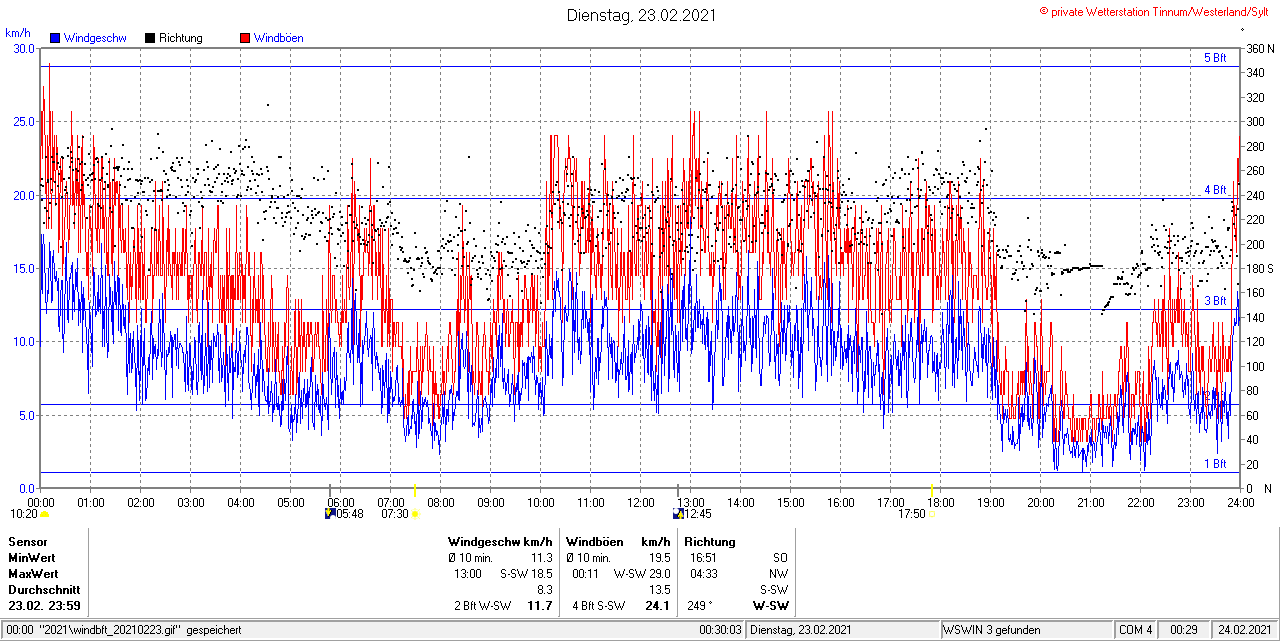
Task: Click the WSWIN 3 gefunden status entry
Action: (991, 630)
